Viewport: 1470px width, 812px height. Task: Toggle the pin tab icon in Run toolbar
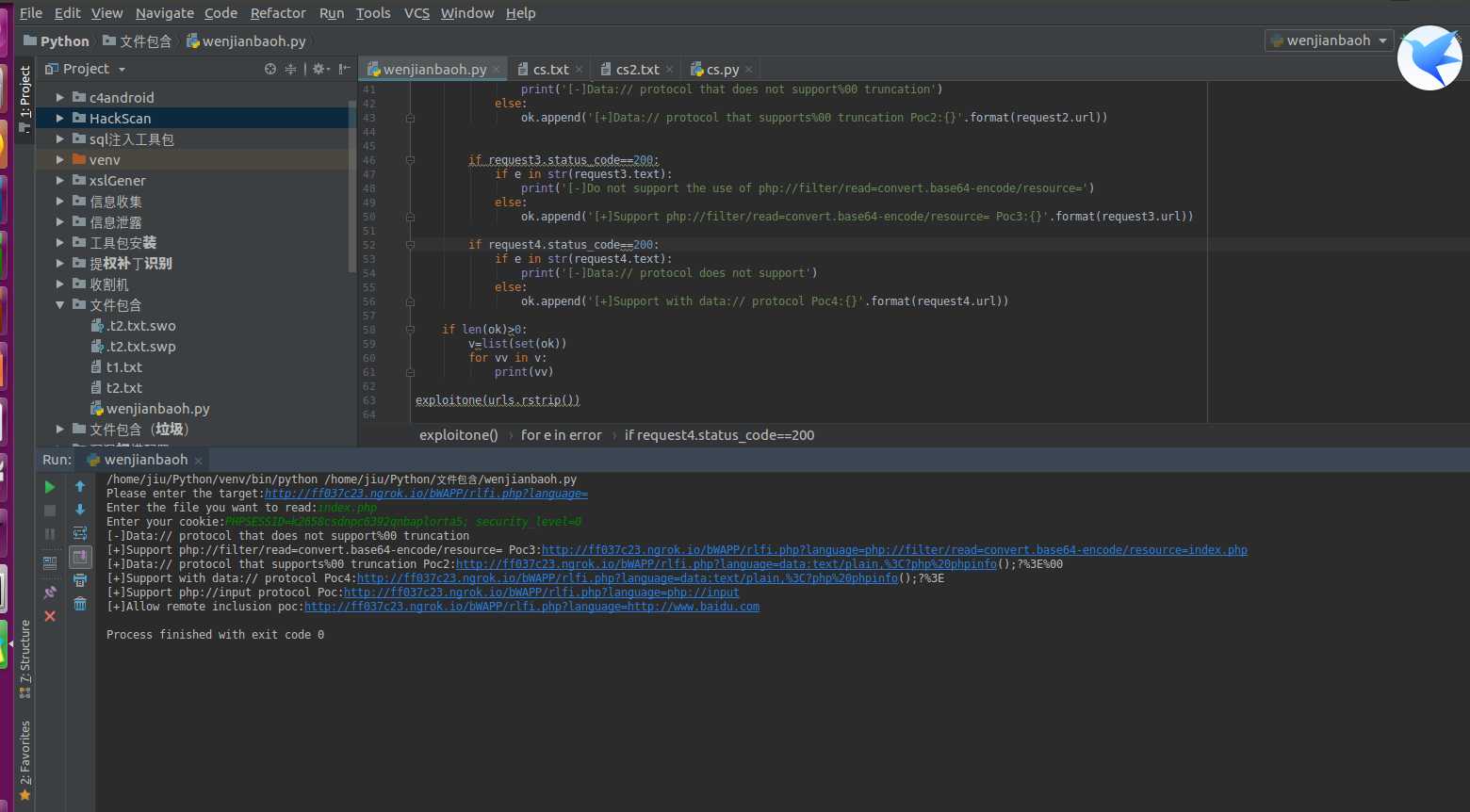[x=50, y=593]
